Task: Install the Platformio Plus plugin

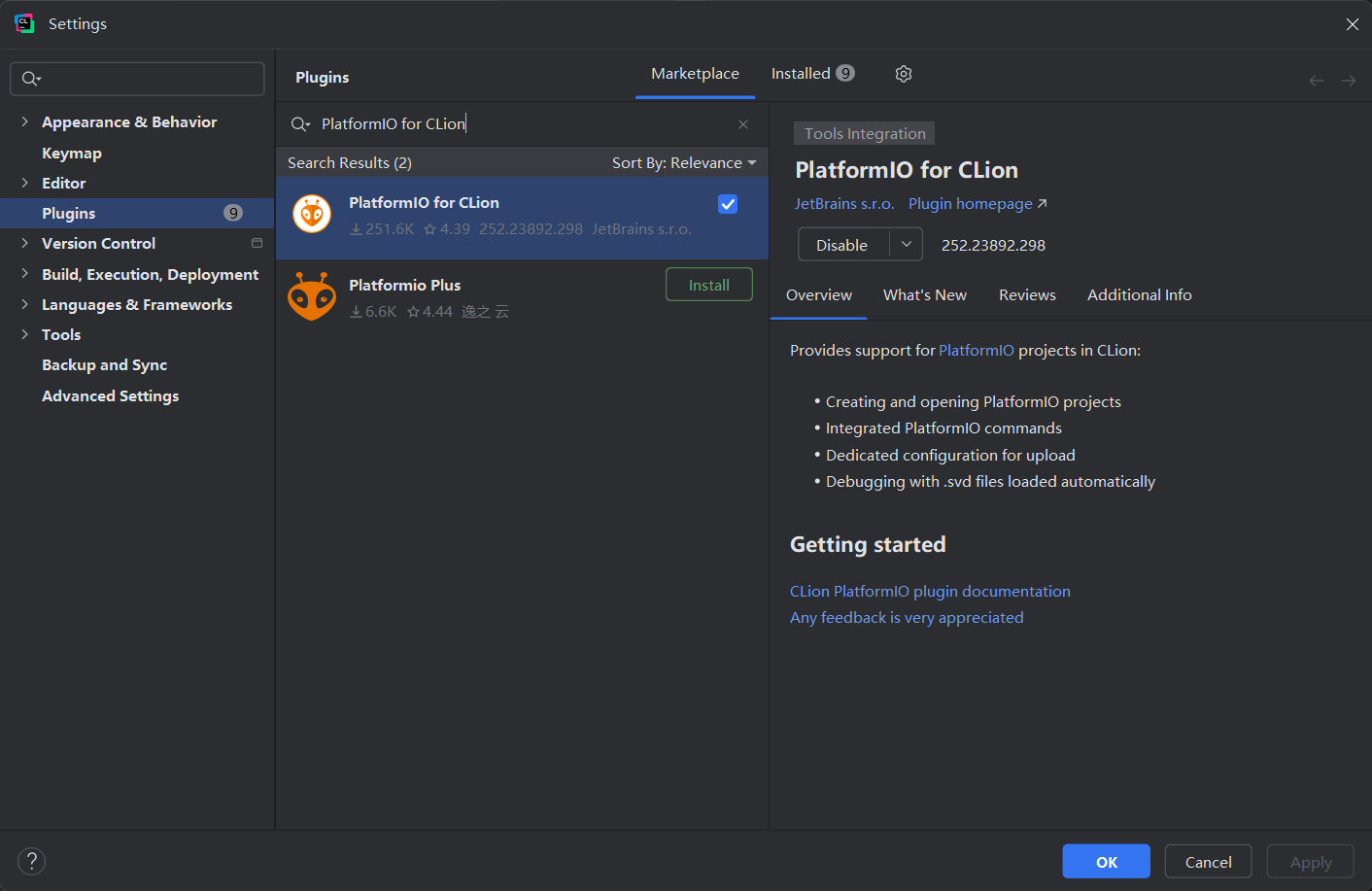Action: pyautogui.click(x=708, y=285)
